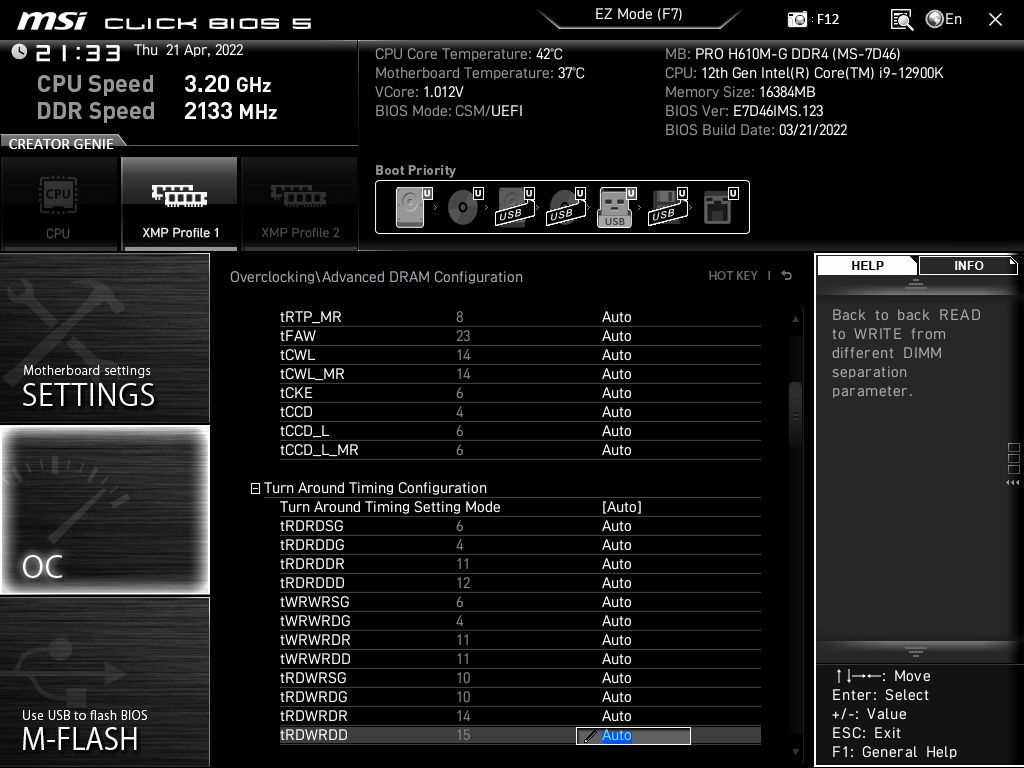This screenshot has width=1024, height=768.
Task: Open the M-FLASH section
Action: [x=105, y=682]
